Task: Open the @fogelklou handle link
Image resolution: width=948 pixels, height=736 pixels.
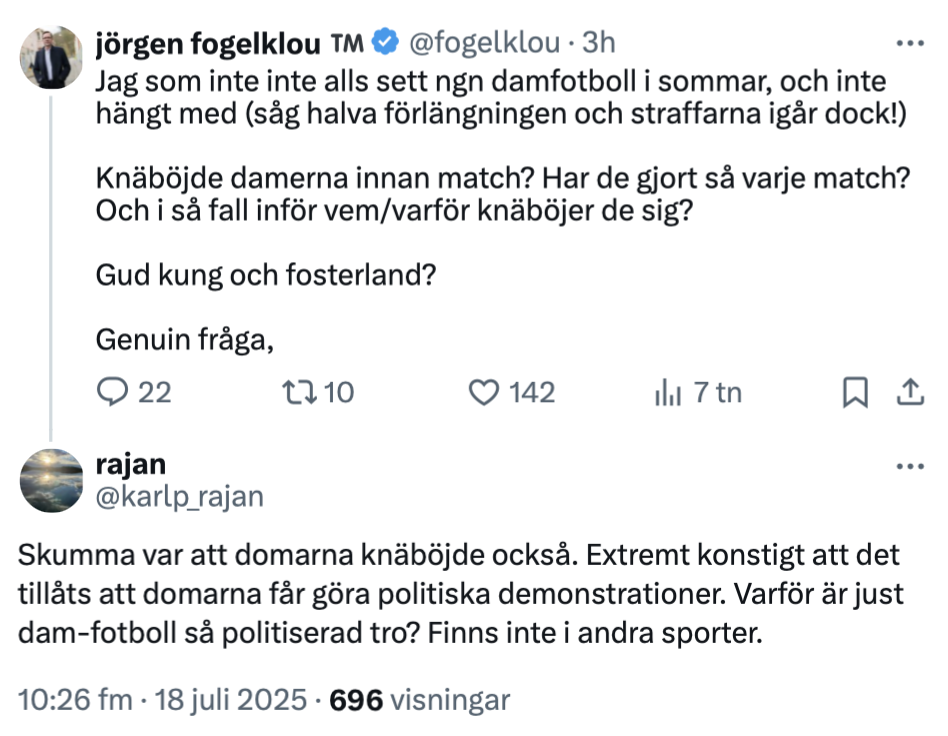Action: [x=484, y=42]
